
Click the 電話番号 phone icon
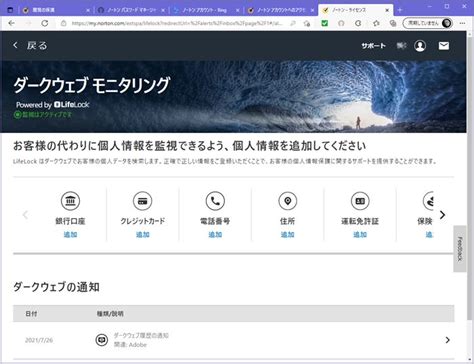[215, 201]
